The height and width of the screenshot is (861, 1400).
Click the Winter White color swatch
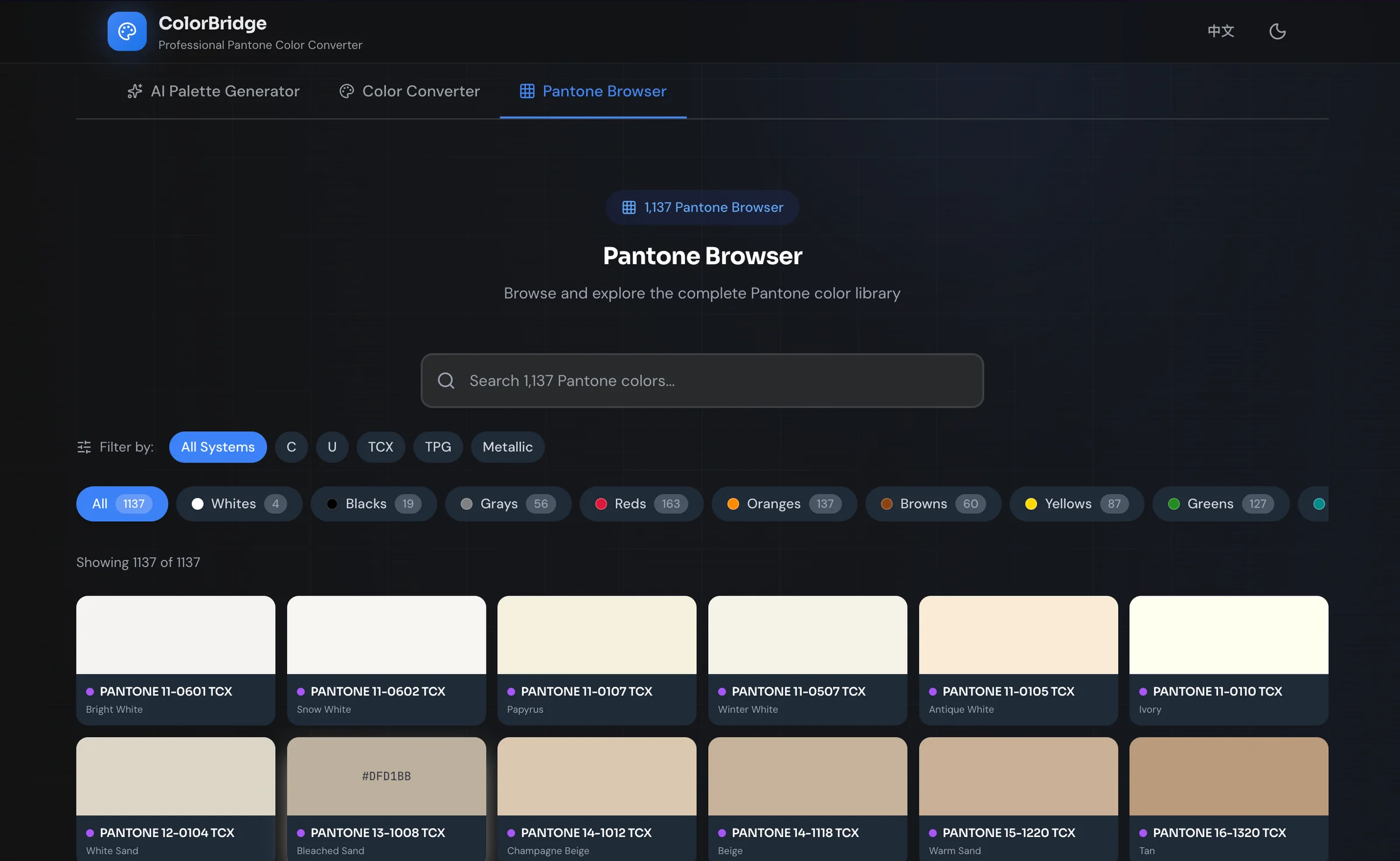[807, 635]
